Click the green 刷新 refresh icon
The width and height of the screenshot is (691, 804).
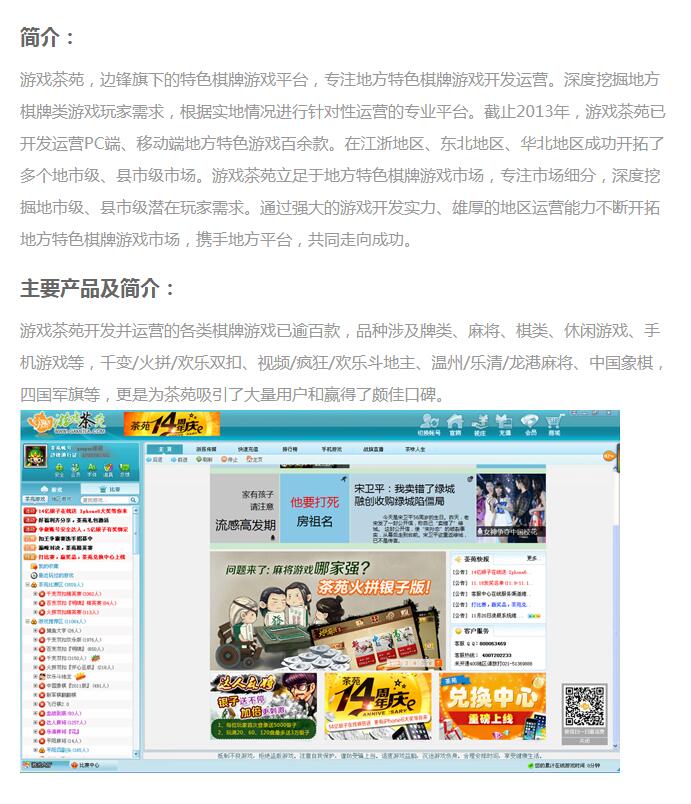(199, 459)
